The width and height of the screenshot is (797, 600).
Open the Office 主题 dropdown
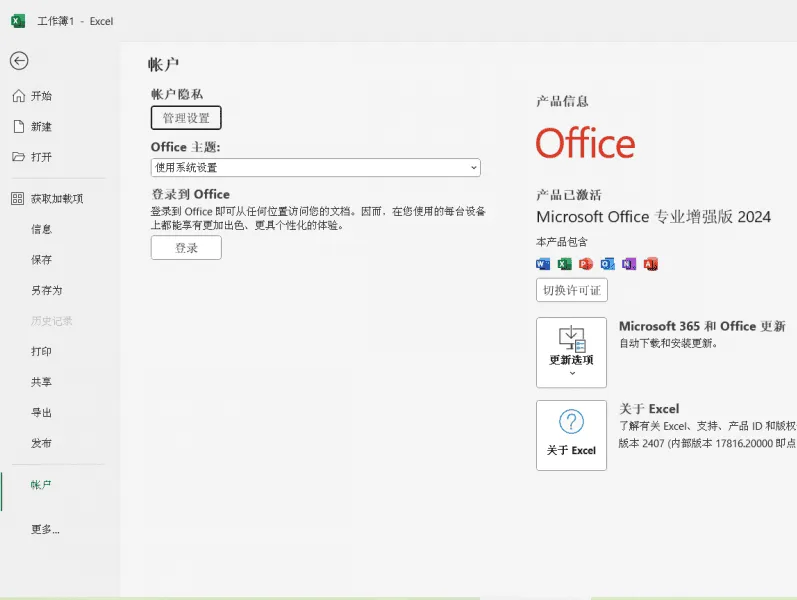(315, 168)
